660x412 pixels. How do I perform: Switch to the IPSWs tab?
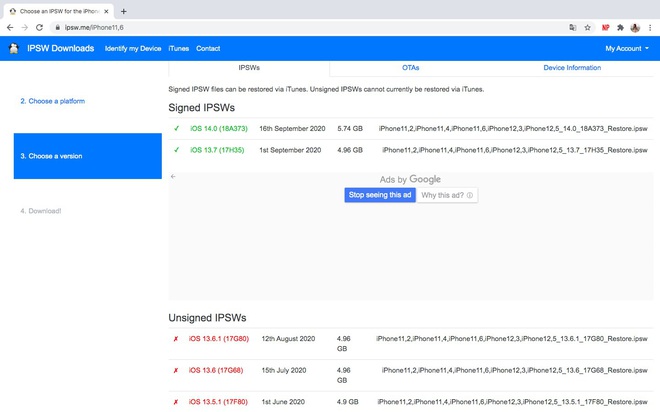(249, 68)
